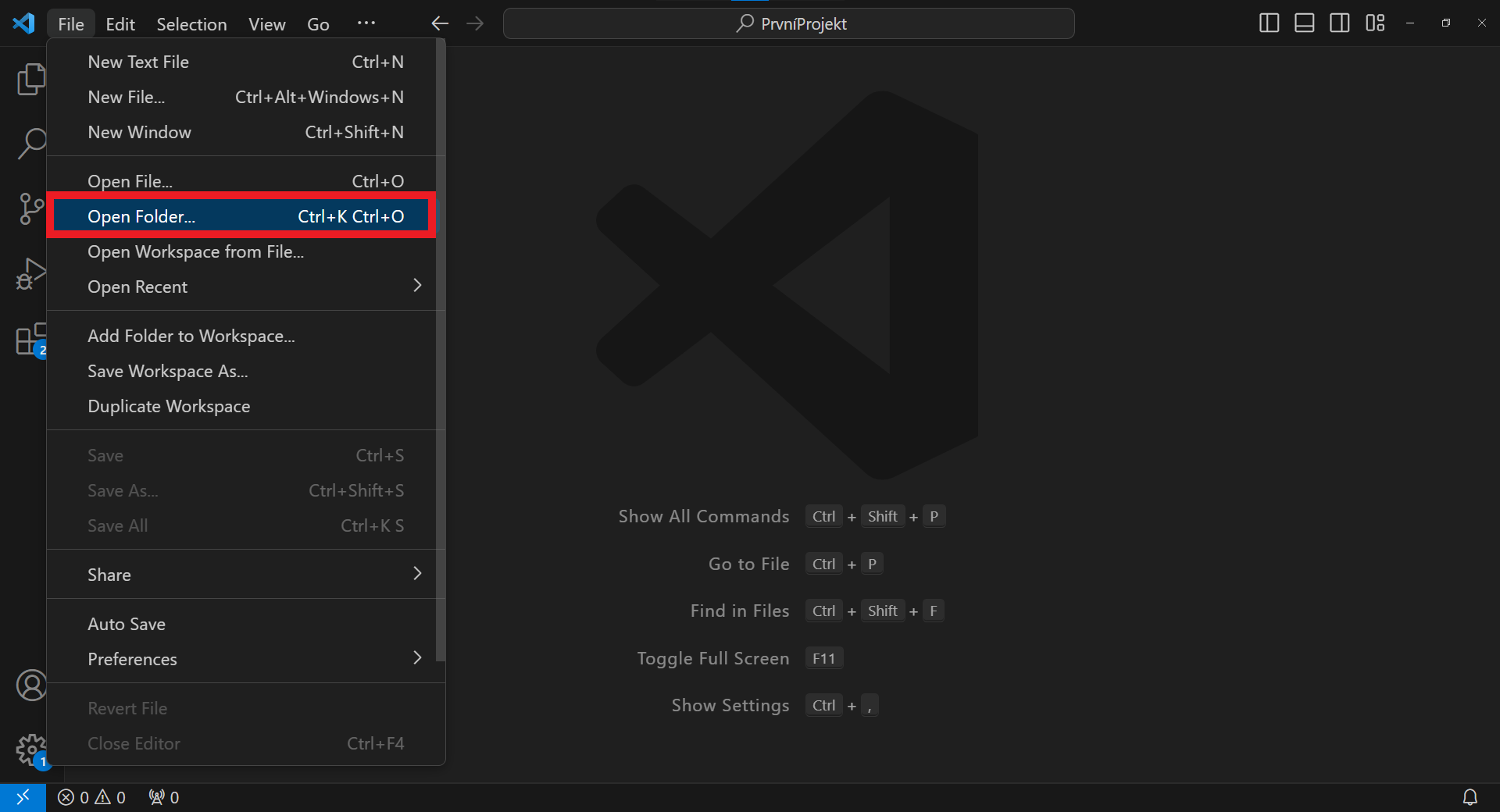Open the Manage settings gear
1500x812 pixels.
click(x=30, y=750)
